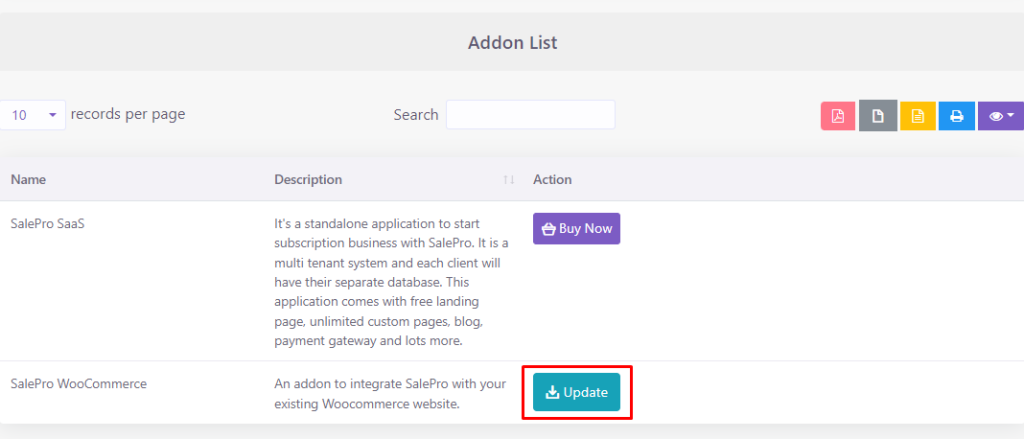The image size is (1024, 439).
Task: Select the SalePro SaaS row name
Action: point(47,224)
